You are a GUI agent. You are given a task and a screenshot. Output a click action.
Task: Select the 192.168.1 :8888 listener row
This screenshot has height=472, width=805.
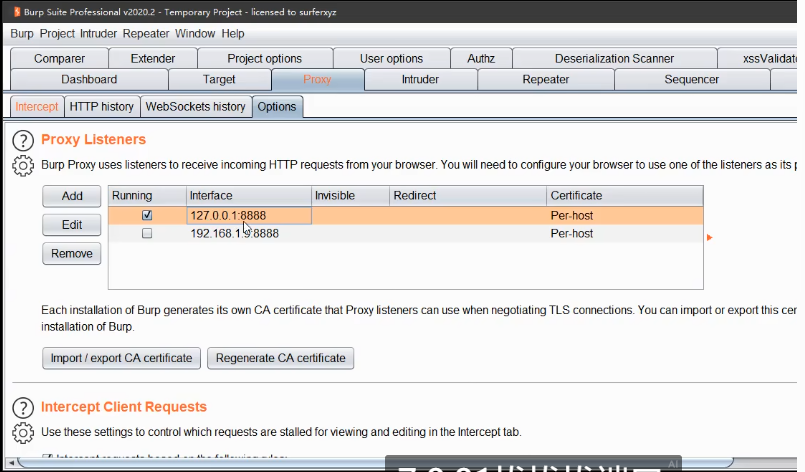pyautogui.click(x=406, y=233)
